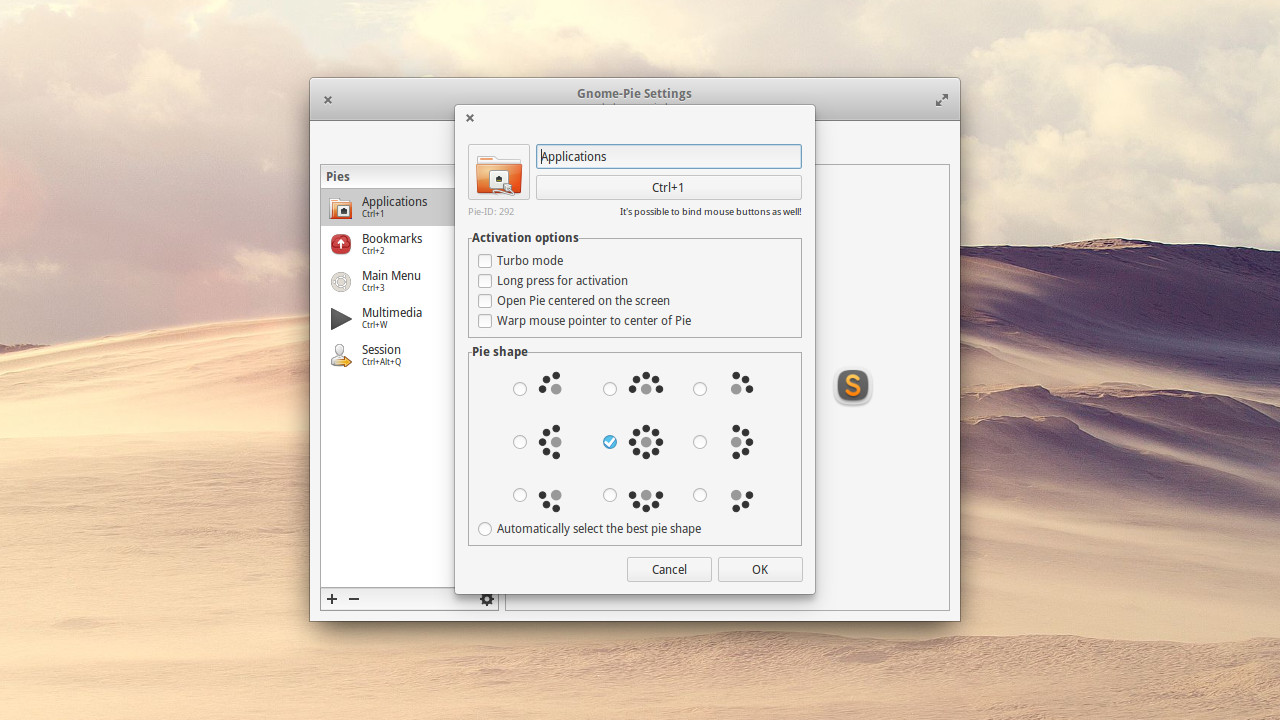The width and height of the screenshot is (1280, 720).
Task: Select the bottom-left quarter pie shape
Action: (x=520, y=495)
